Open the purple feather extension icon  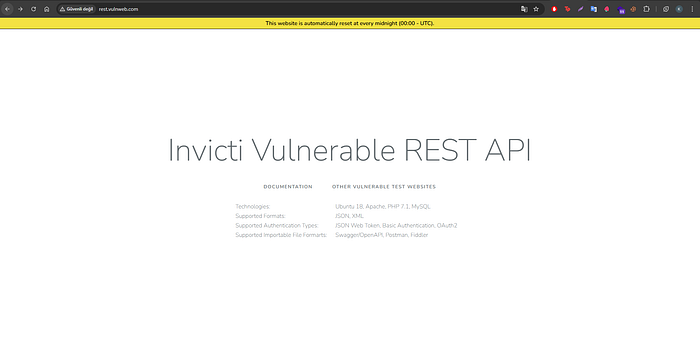[580, 9]
